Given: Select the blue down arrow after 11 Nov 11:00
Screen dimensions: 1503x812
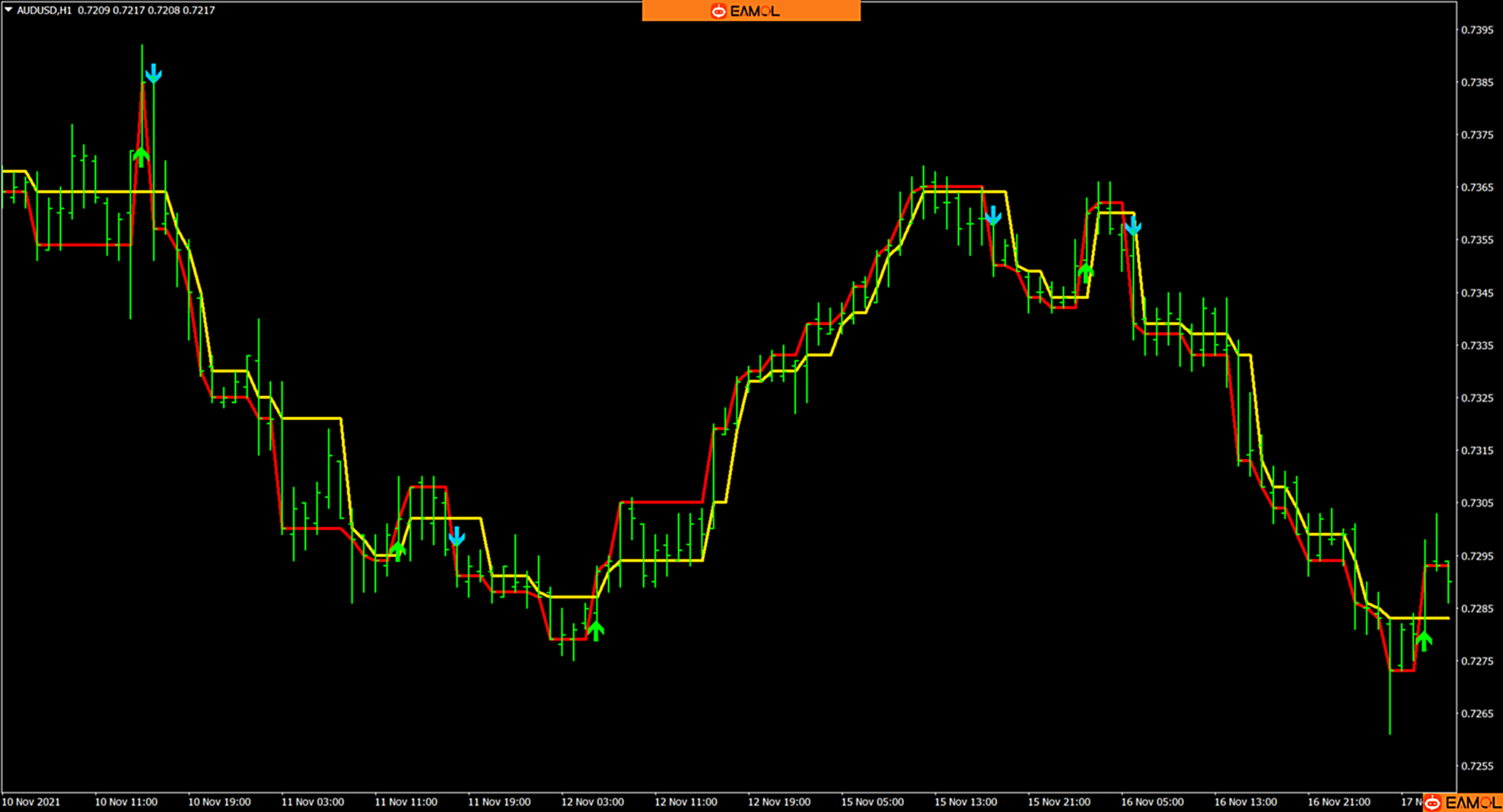Looking at the screenshot, I should tap(456, 537).
